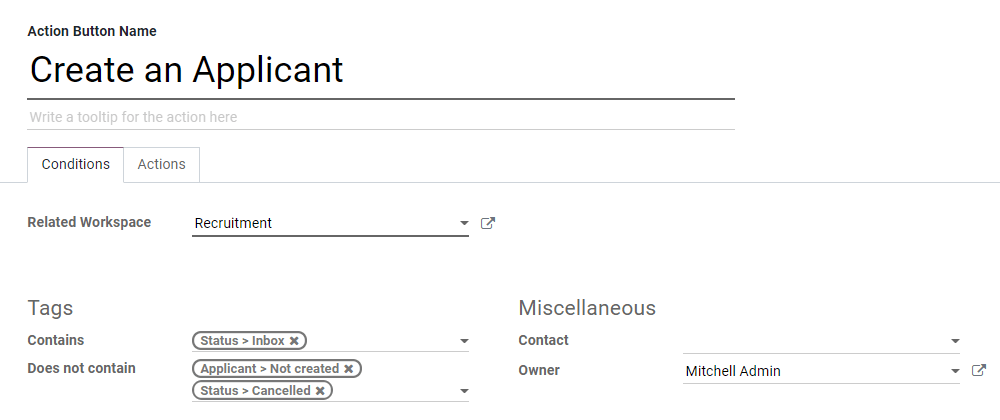Click the Status > Cancelled tag label

pyautogui.click(x=254, y=391)
